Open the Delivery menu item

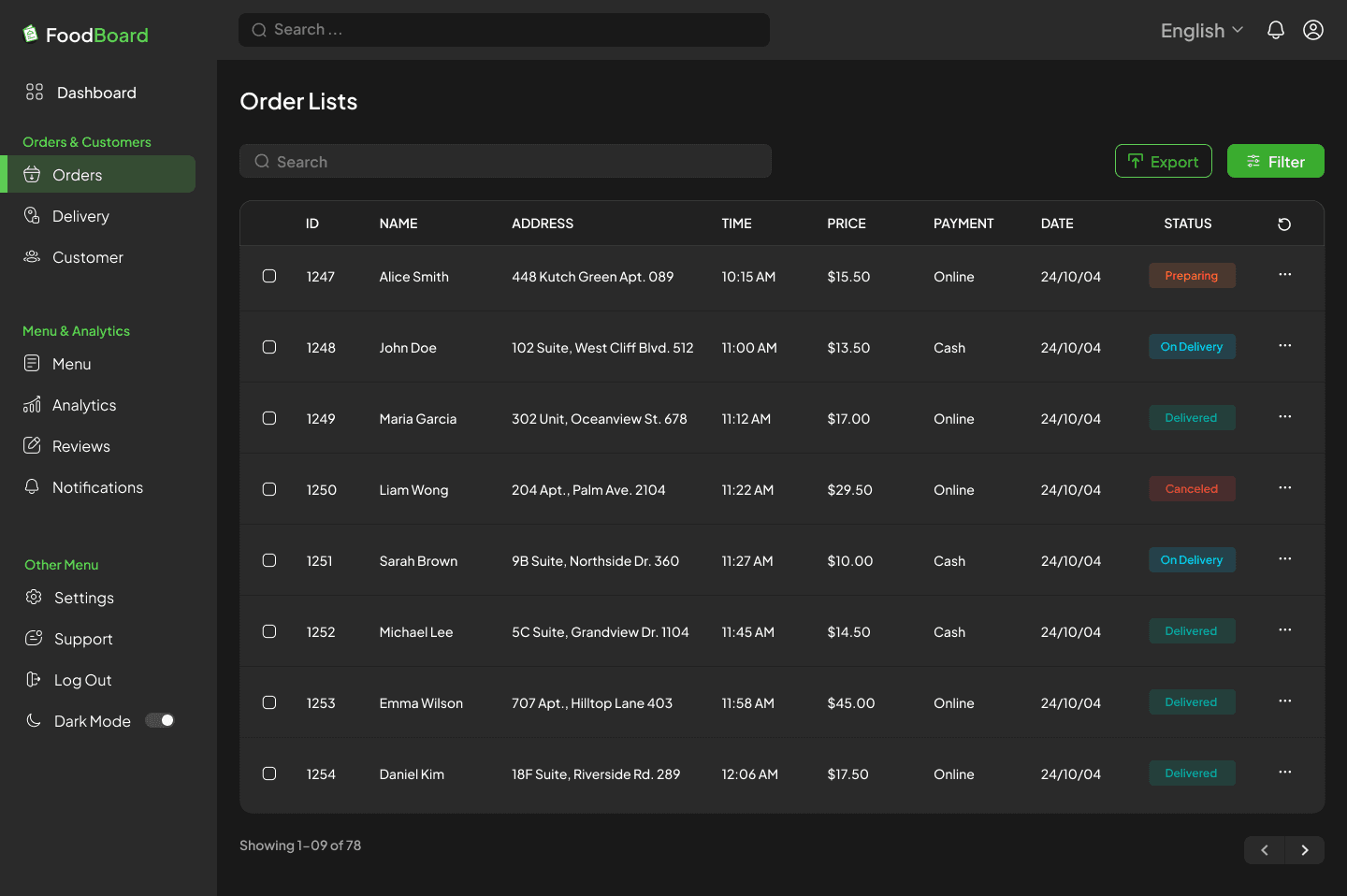80,216
